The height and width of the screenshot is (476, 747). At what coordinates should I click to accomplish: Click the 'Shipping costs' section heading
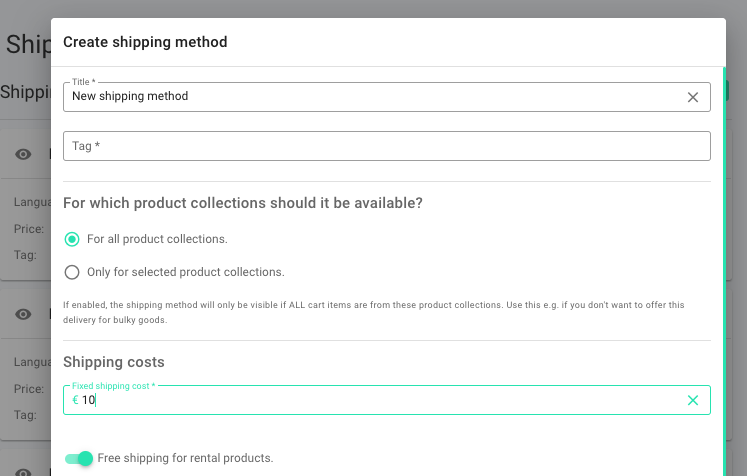coord(114,362)
